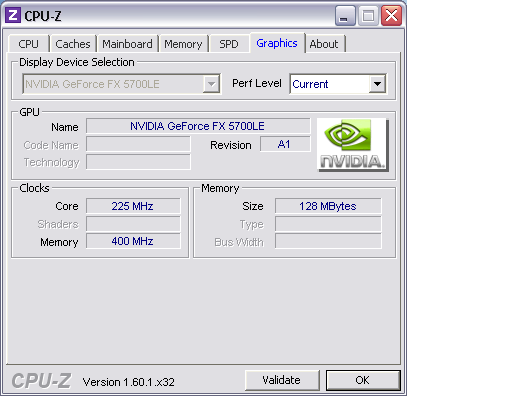Open the display device selection dropdown arrow
Image resolution: width=512 pixels, height=396 pixels.
(211, 84)
